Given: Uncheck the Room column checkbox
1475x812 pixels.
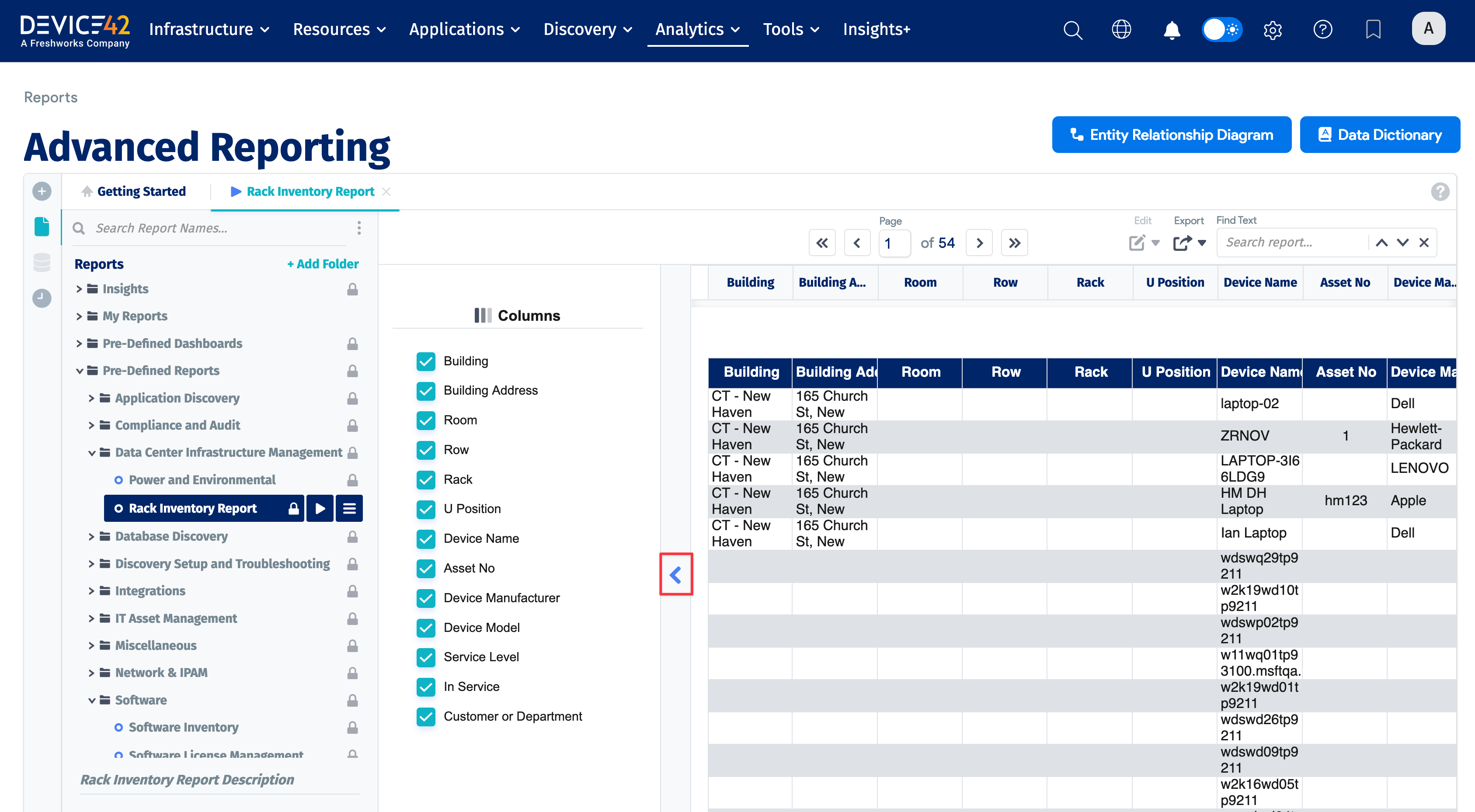Looking at the screenshot, I should pos(426,420).
